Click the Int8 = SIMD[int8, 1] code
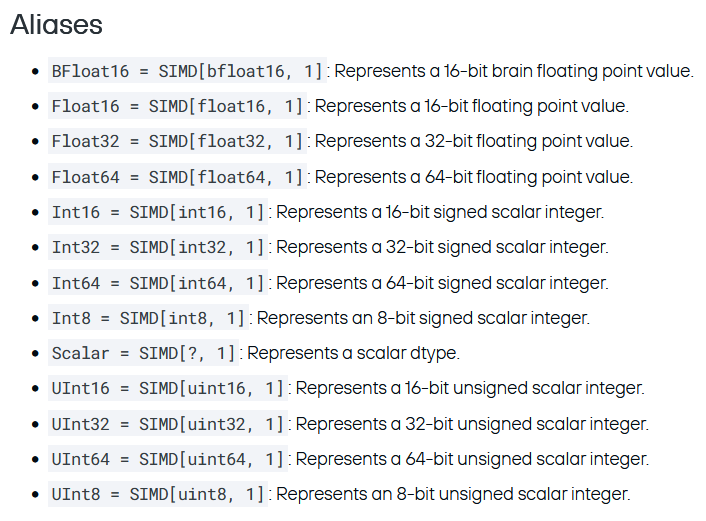The height and width of the screenshot is (521, 706). [x=149, y=318]
